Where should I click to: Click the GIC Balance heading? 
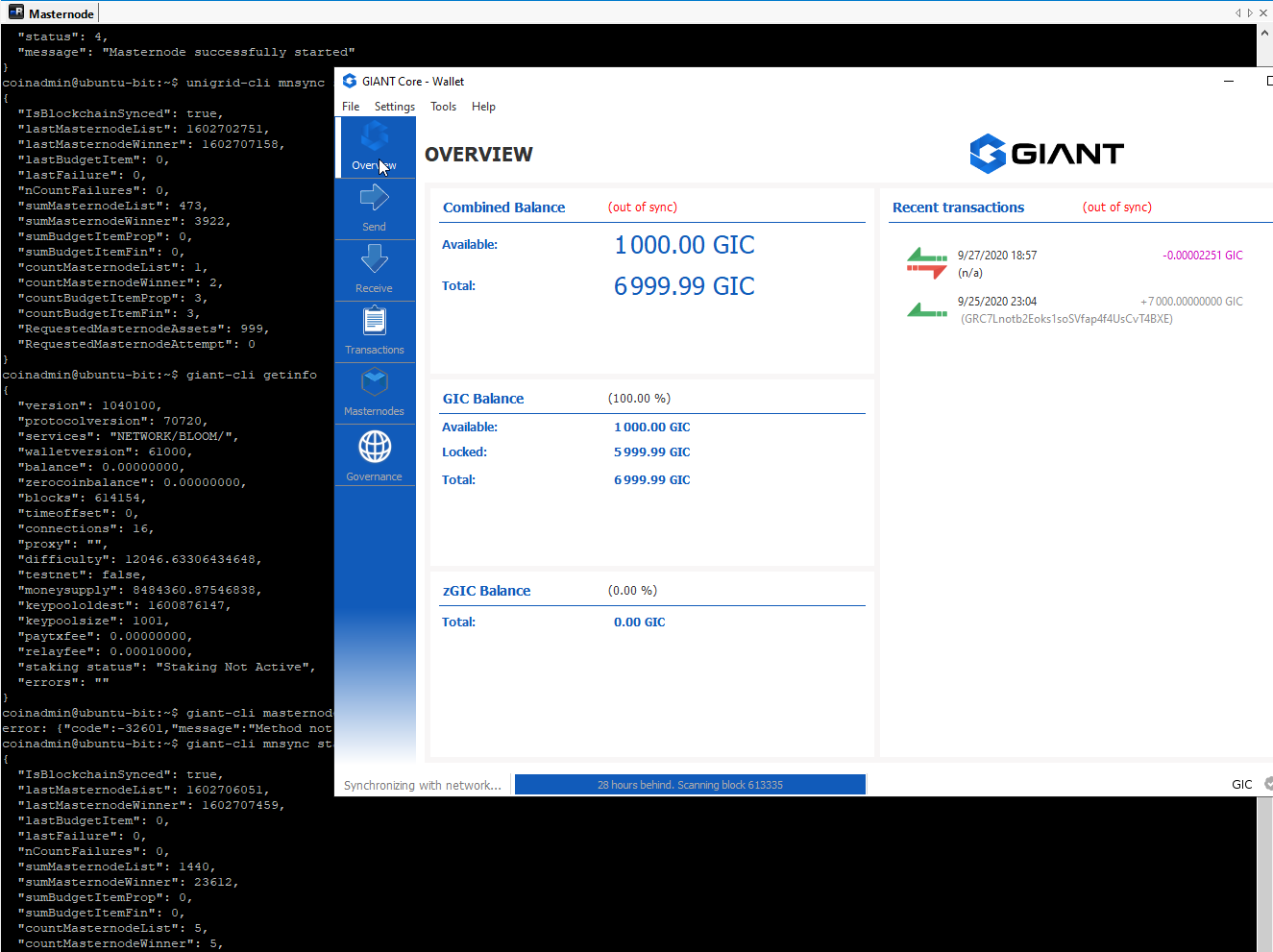click(x=483, y=399)
